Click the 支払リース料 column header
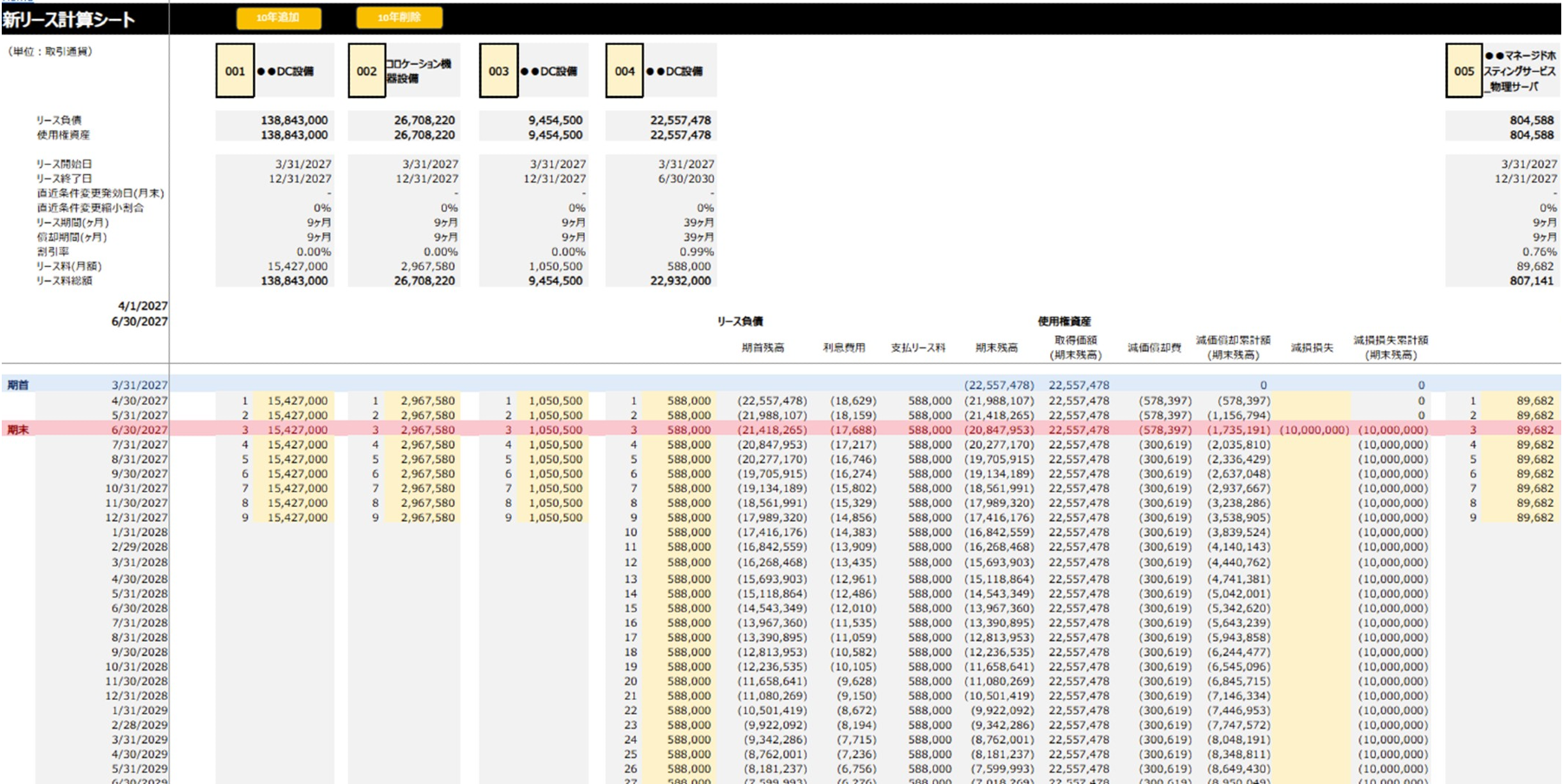This screenshot has width=1563, height=784. pos(918,347)
